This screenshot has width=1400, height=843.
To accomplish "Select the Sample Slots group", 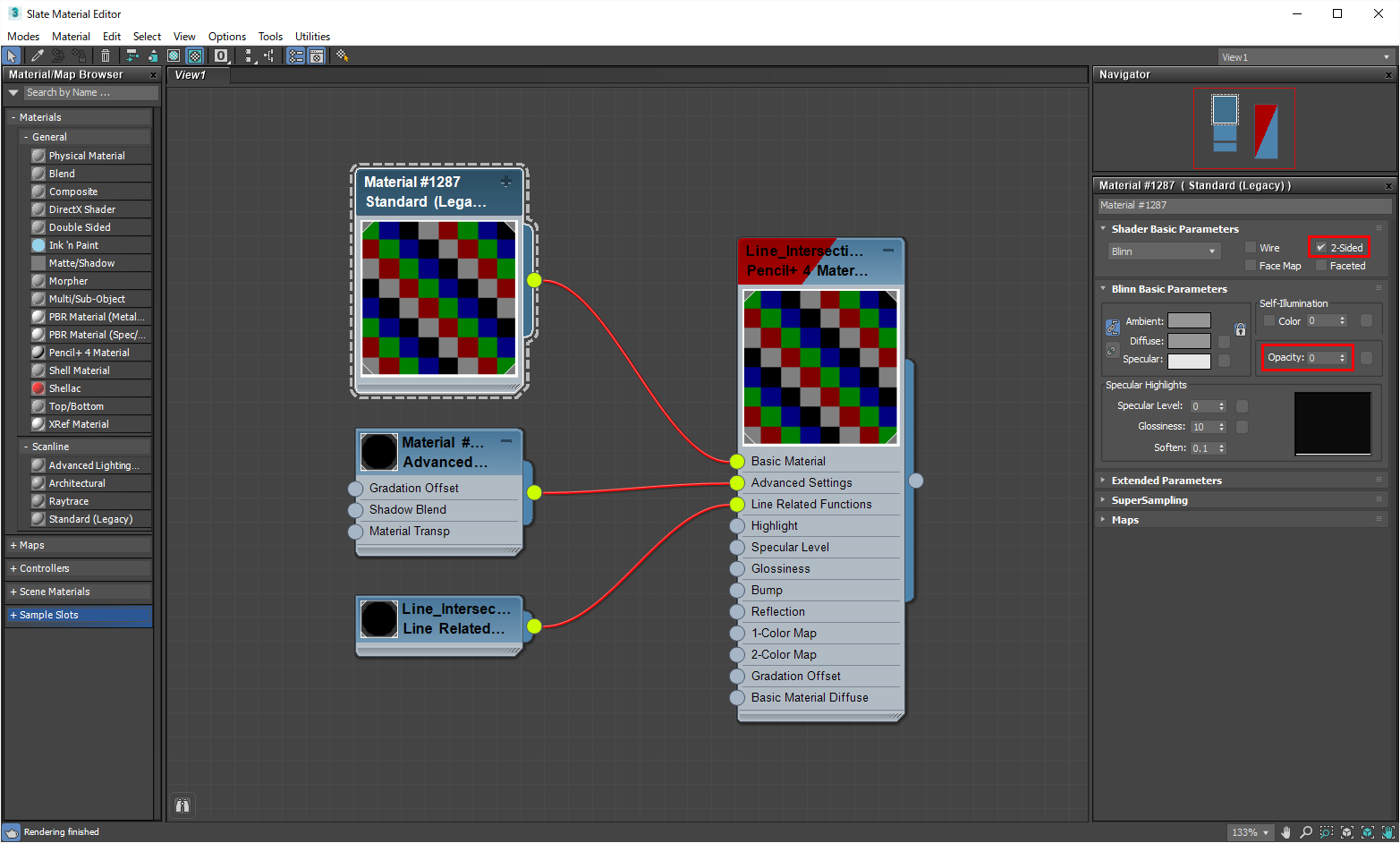I will (x=79, y=615).
